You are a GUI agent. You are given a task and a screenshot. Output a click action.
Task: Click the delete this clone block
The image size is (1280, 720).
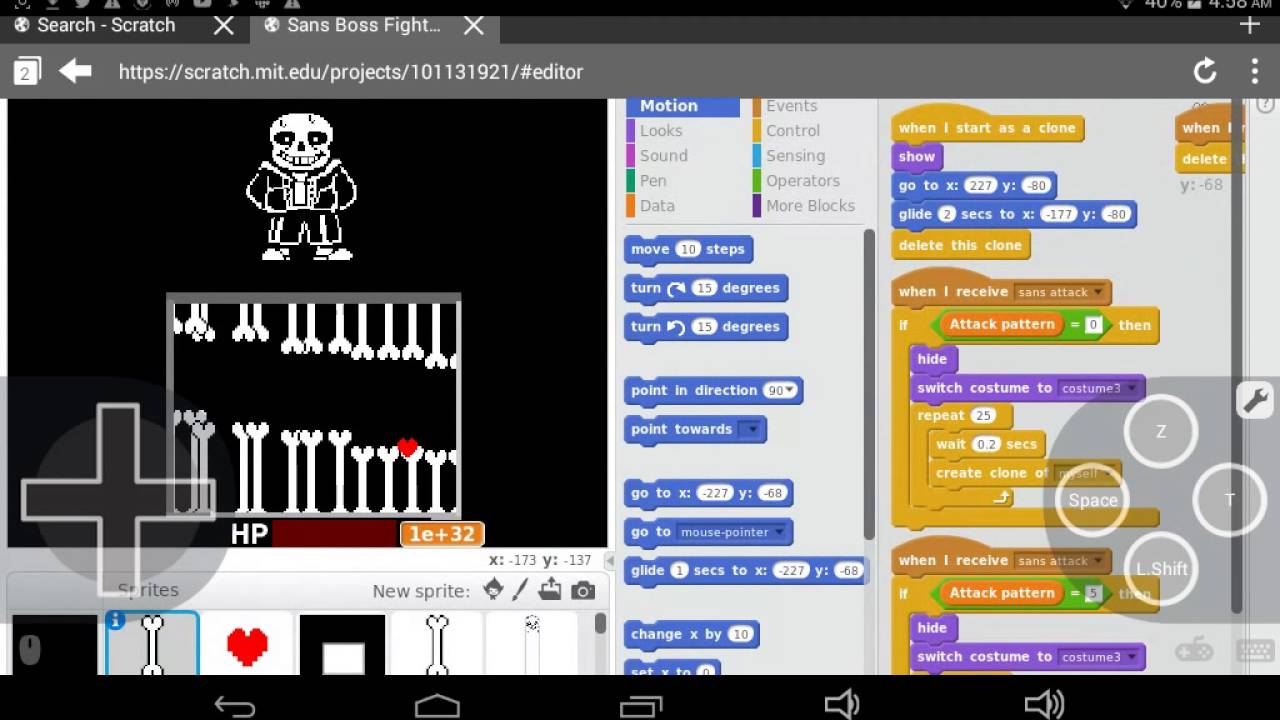[960, 245]
